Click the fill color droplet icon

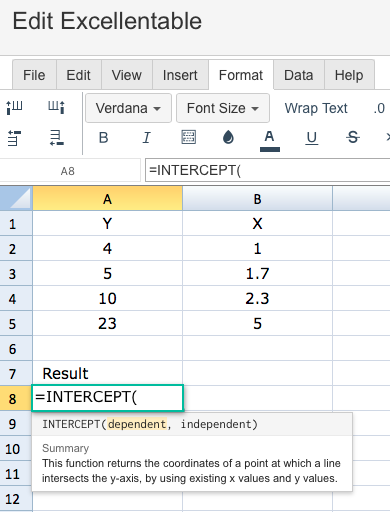tap(228, 137)
